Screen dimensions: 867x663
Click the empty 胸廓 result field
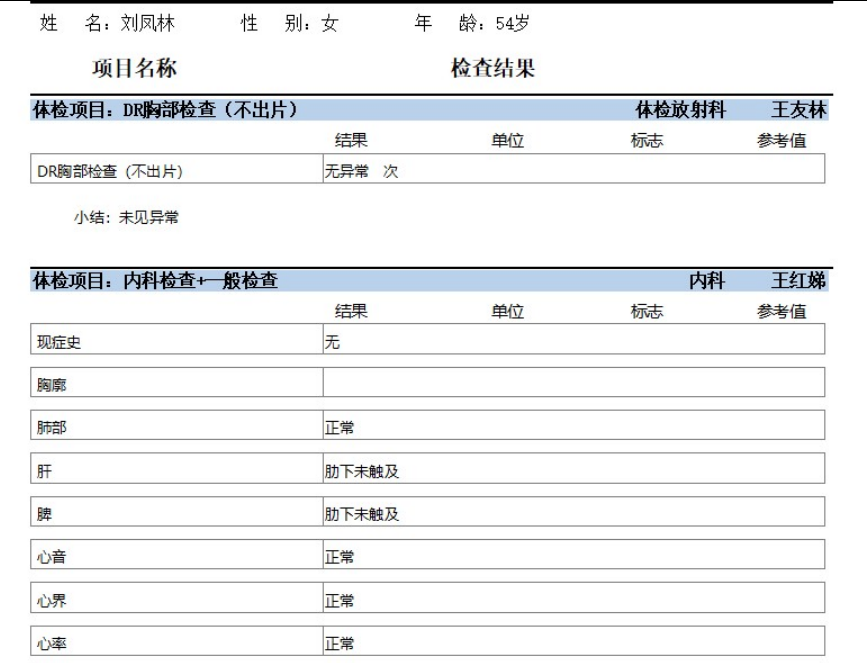(x=572, y=384)
